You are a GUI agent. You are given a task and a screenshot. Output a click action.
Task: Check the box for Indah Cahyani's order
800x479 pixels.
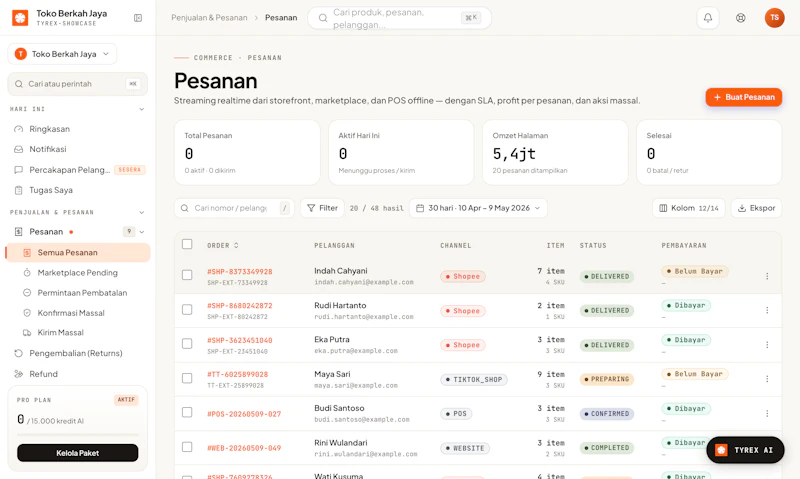click(187, 275)
